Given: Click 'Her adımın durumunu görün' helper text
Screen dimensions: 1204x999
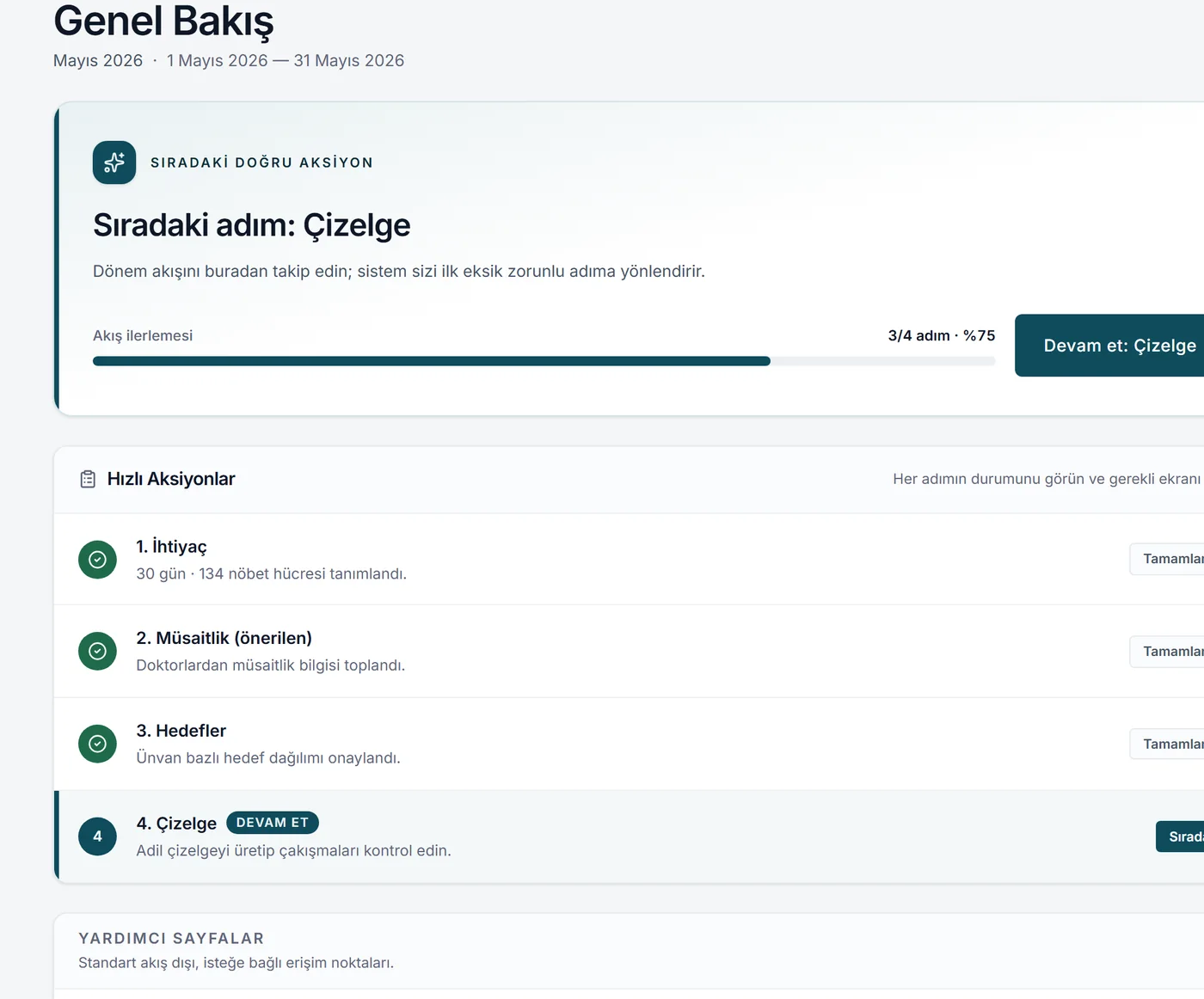Looking at the screenshot, I should 1048,479.
